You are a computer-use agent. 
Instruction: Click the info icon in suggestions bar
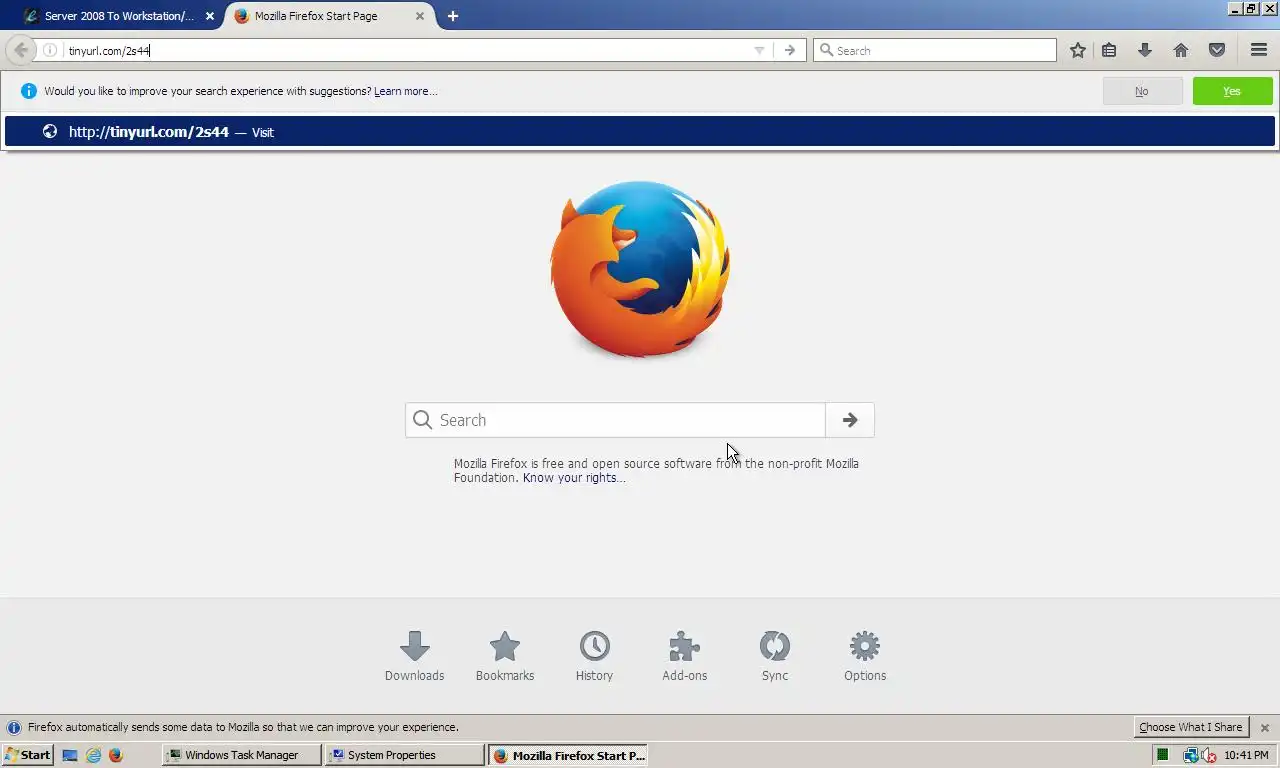[28, 91]
